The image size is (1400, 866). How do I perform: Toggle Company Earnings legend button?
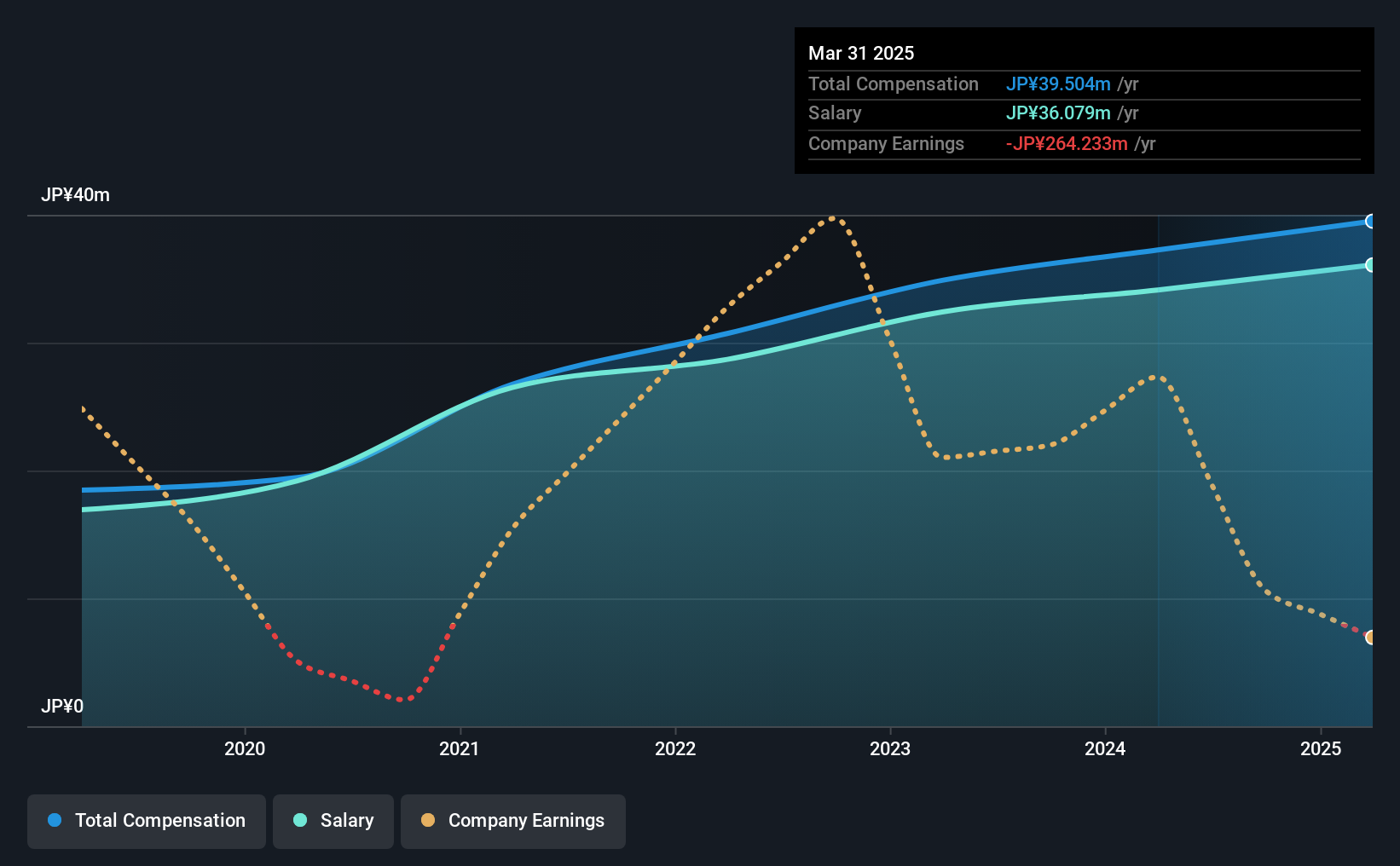tap(512, 821)
